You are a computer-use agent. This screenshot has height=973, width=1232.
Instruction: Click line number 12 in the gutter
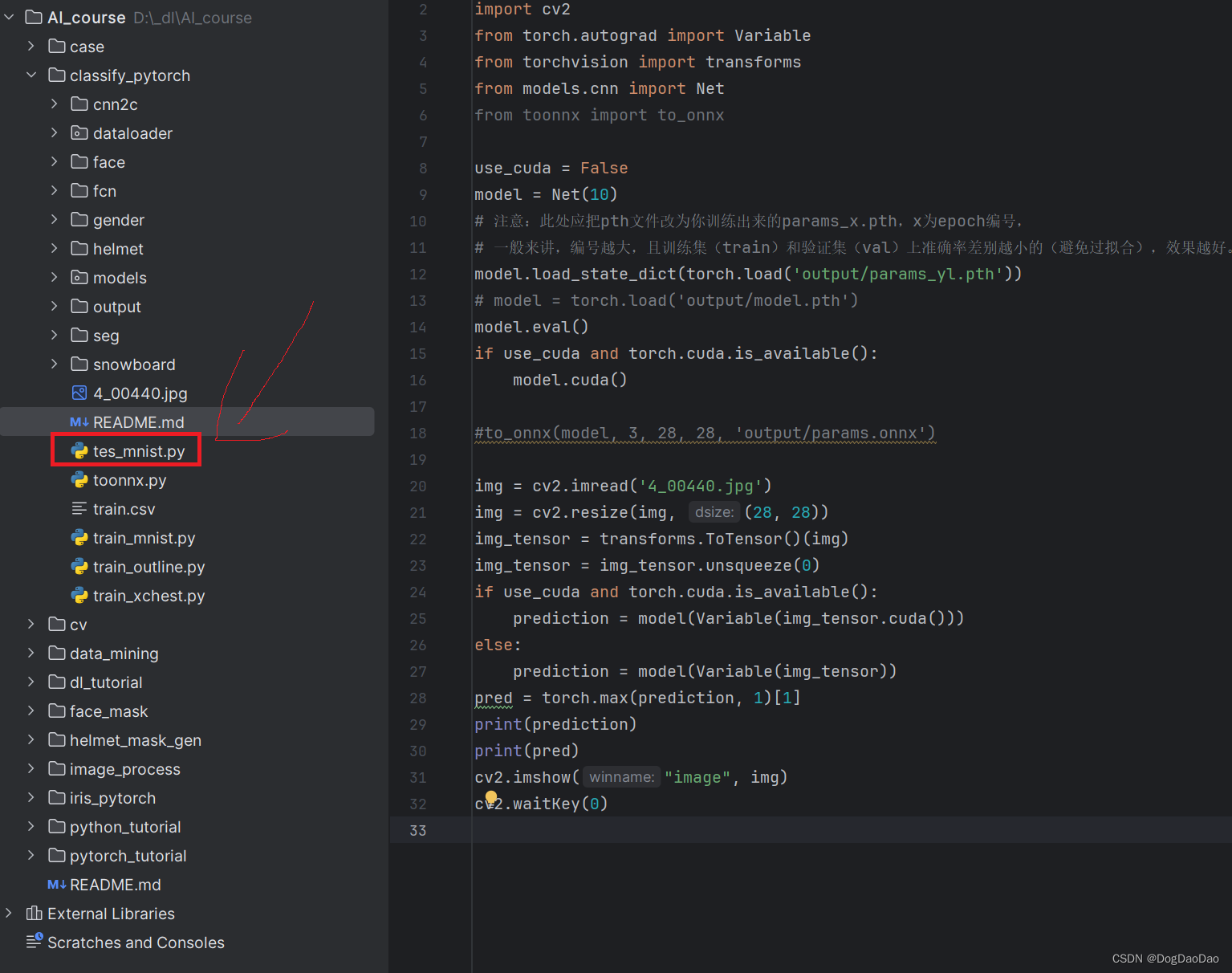418,274
